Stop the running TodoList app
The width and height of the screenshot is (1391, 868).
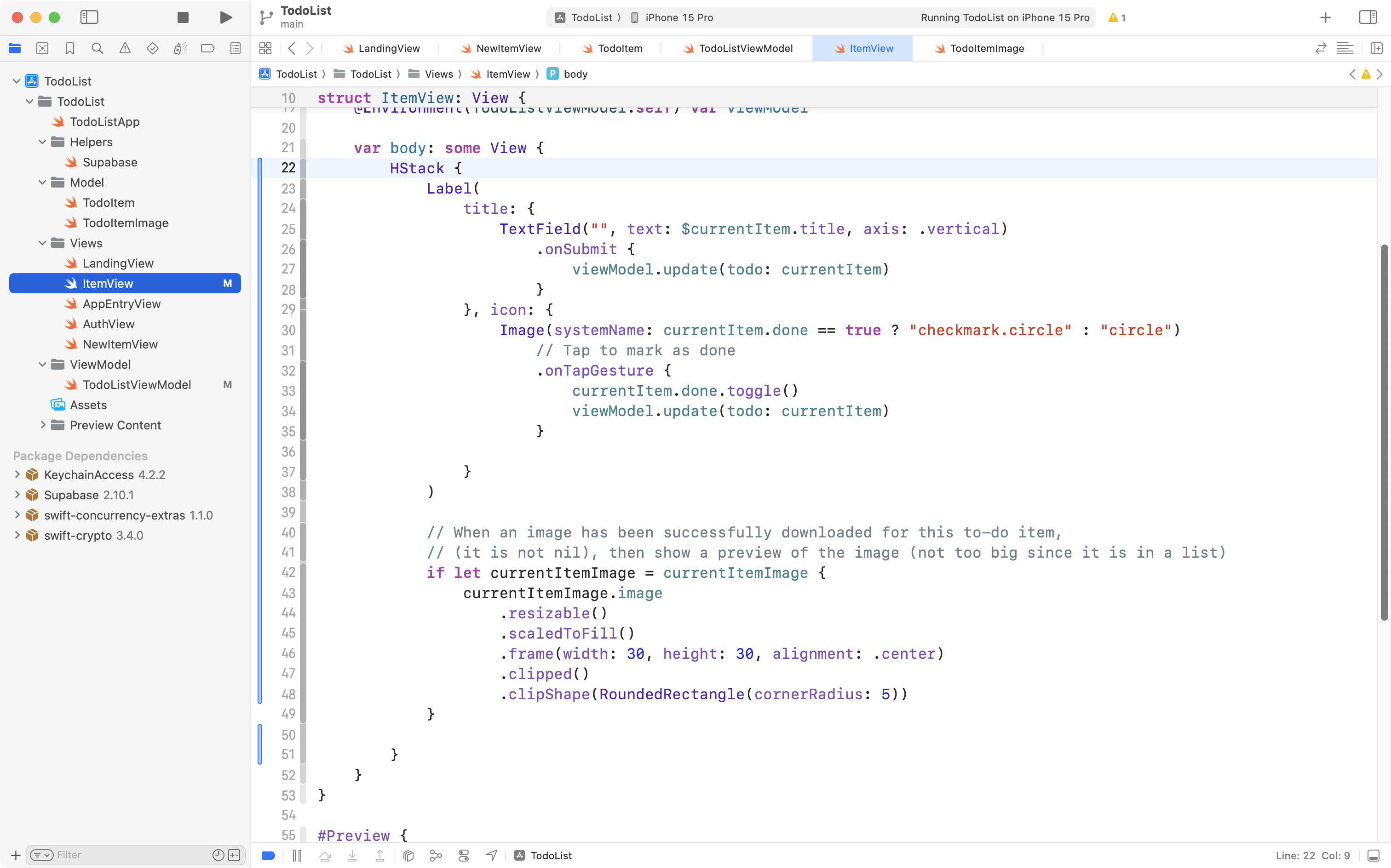[182, 17]
